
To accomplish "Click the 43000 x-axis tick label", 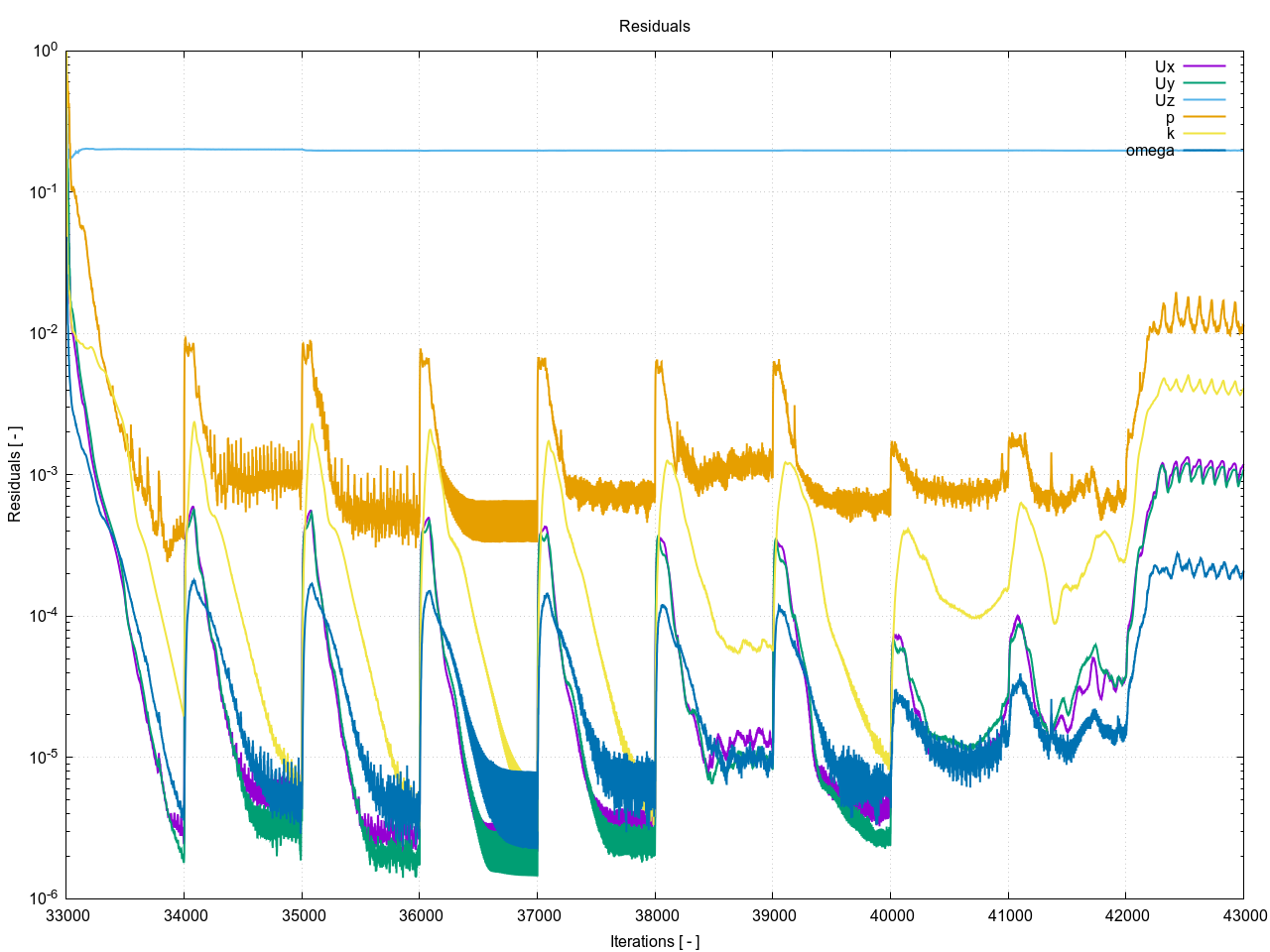I will point(1242,915).
